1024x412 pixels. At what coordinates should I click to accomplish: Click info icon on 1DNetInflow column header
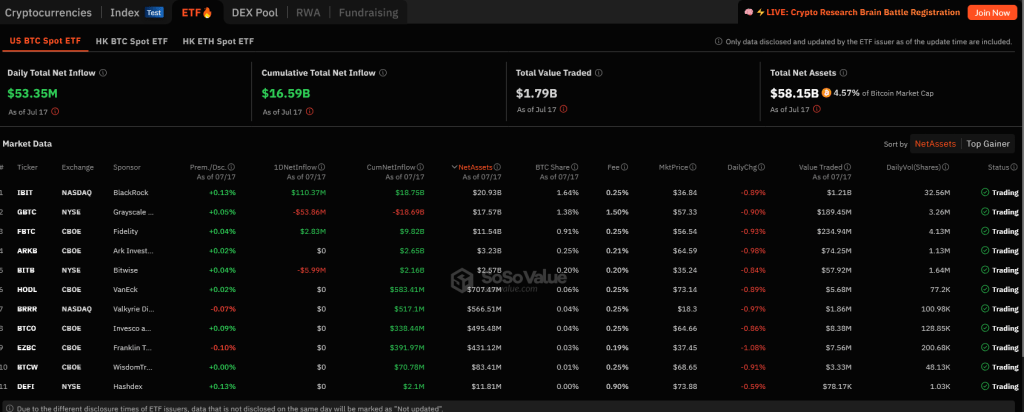[x=322, y=167]
